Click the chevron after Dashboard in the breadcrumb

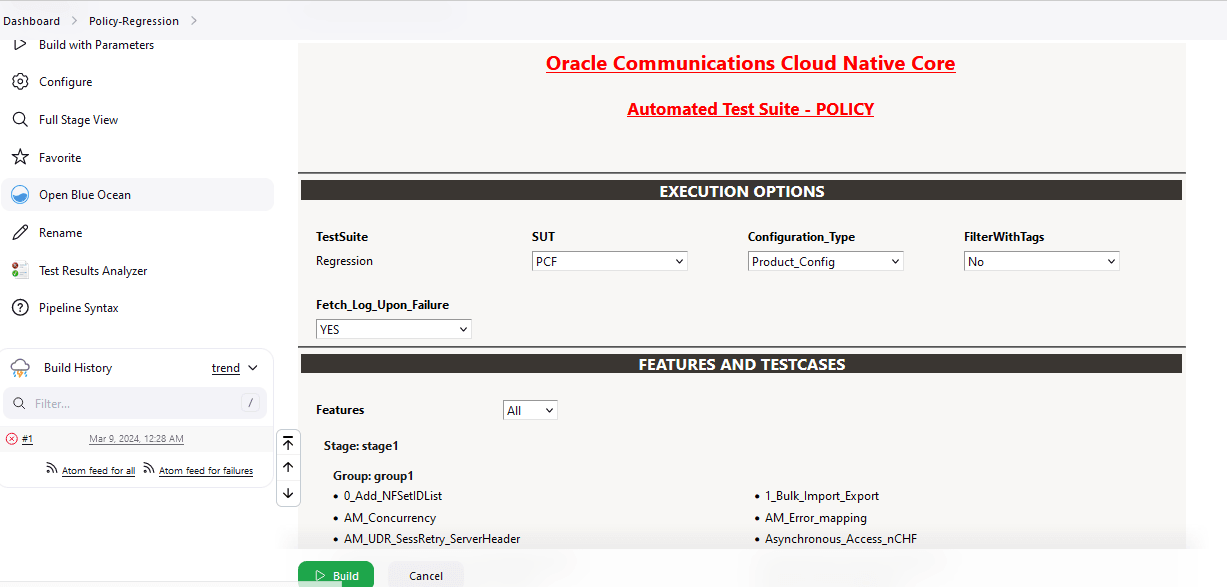73,21
